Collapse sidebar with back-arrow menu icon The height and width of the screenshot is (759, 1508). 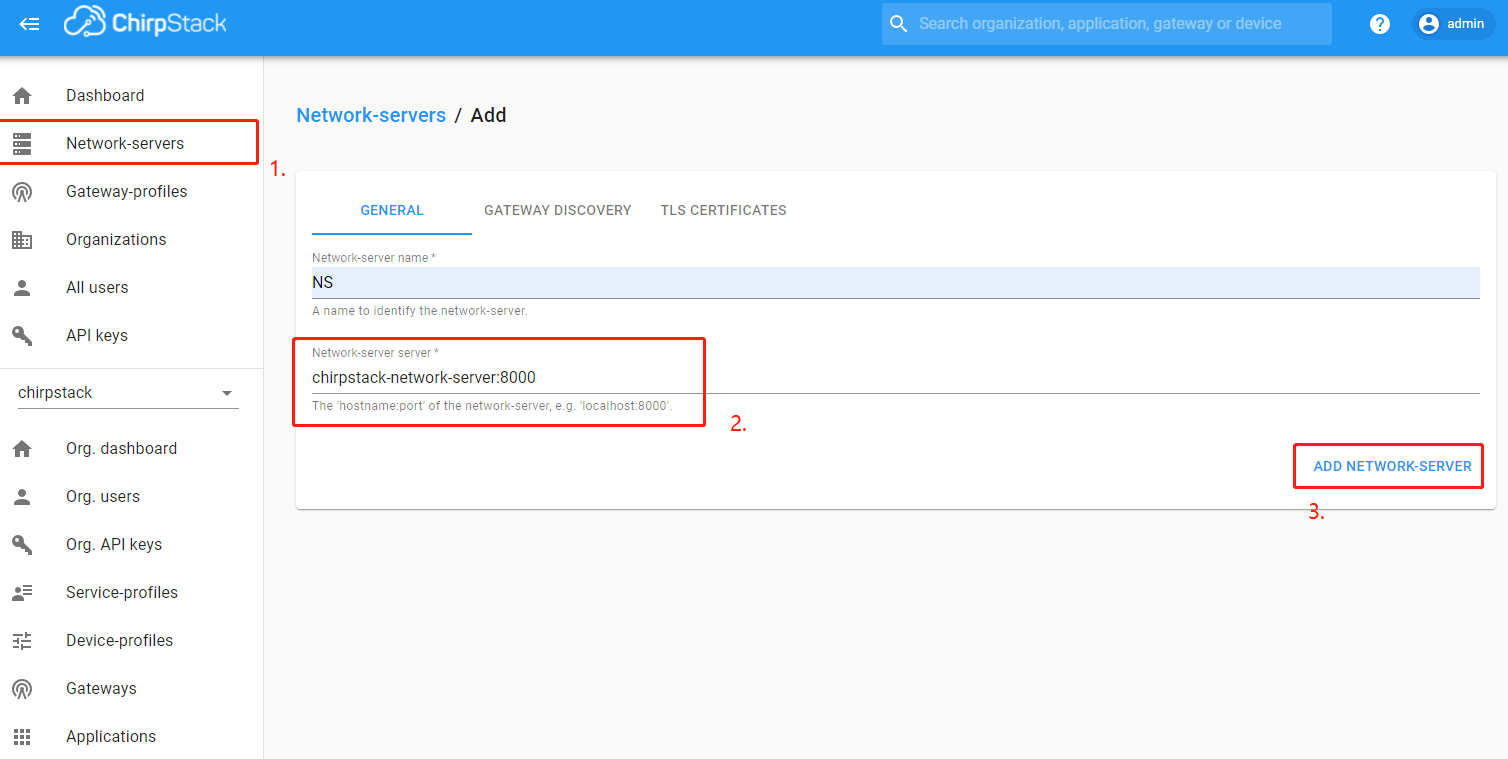pyautogui.click(x=29, y=24)
